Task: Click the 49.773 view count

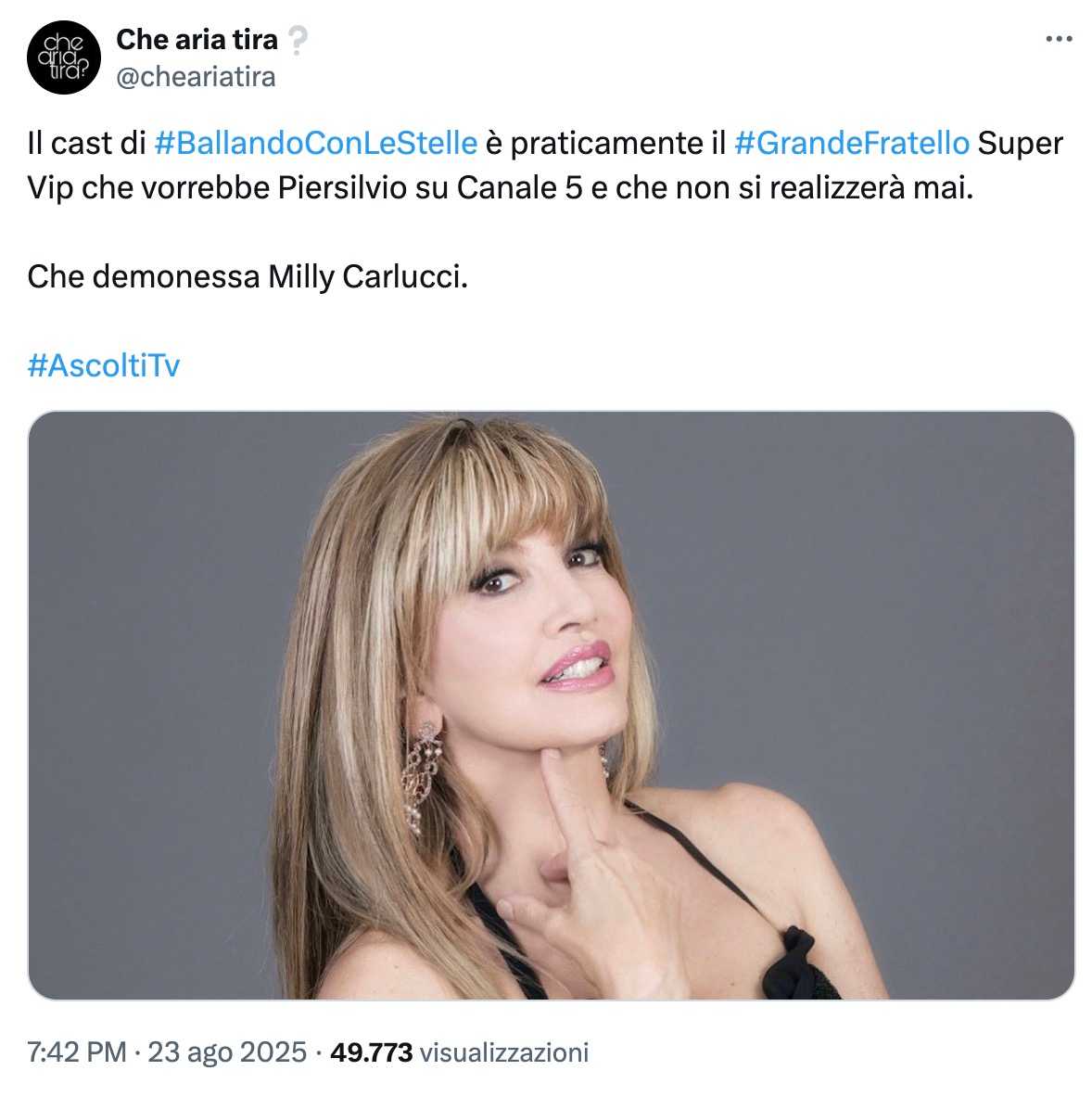Action: [x=371, y=1052]
